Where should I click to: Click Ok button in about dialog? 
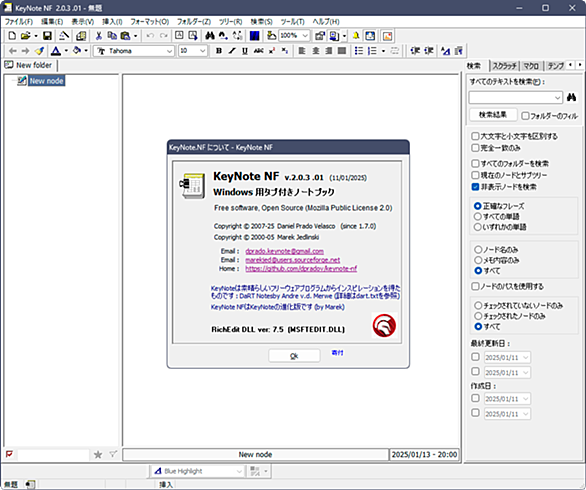click(x=294, y=356)
